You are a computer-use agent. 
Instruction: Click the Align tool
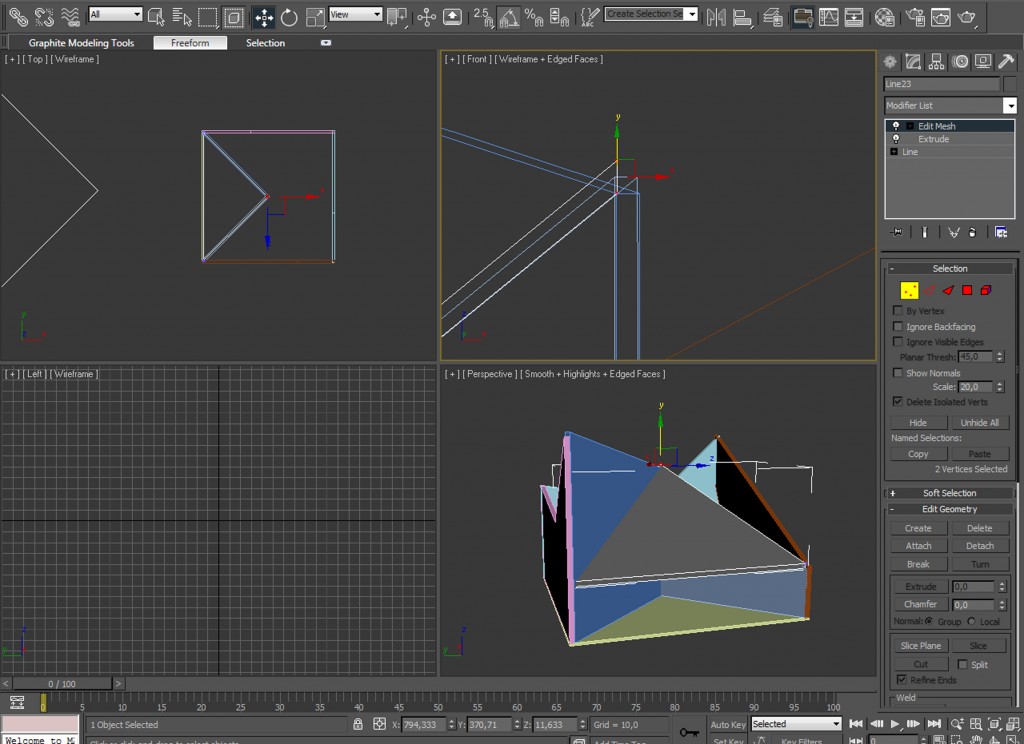pos(743,17)
